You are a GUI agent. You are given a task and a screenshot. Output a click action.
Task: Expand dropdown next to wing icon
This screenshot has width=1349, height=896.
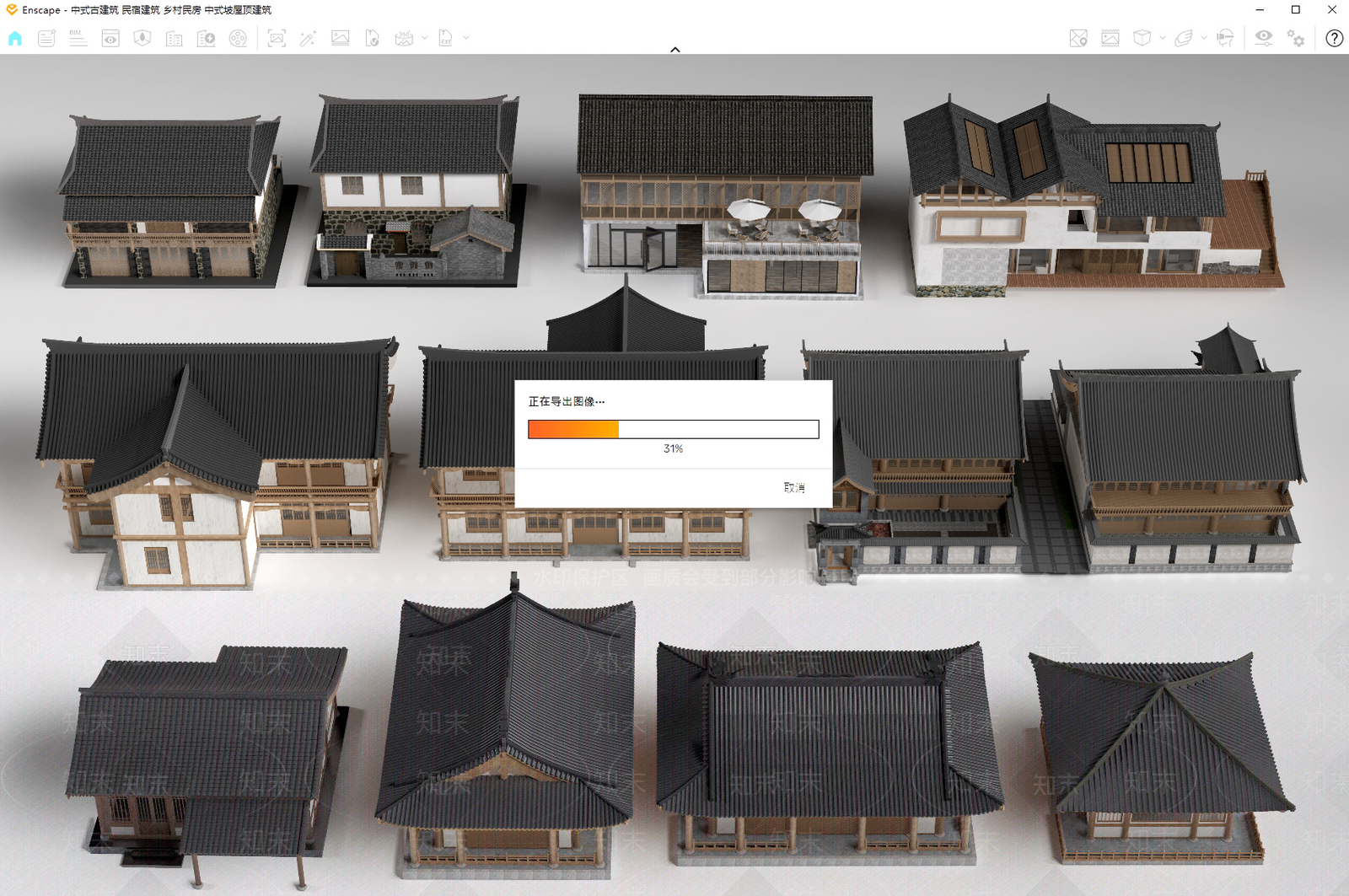click(x=1204, y=38)
